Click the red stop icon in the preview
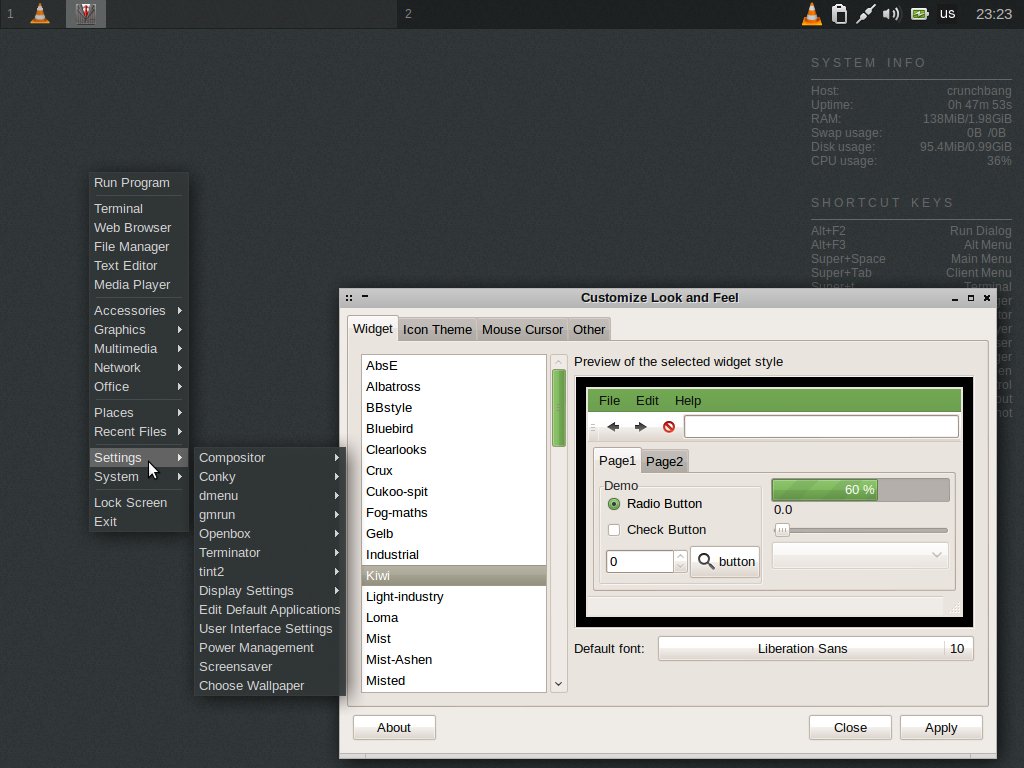This screenshot has height=768, width=1024. pos(669,426)
